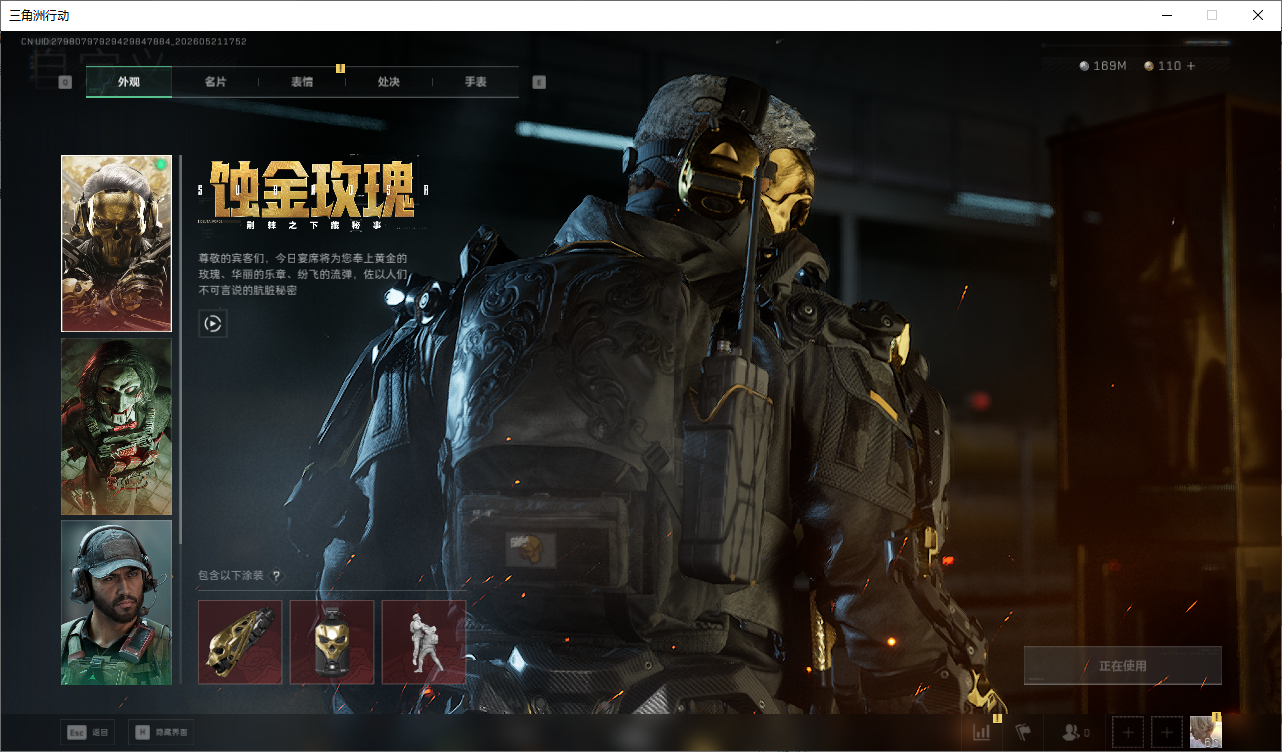Click the gold skull canister item thumbnail
Image resolution: width=1282 pixels, height=752 pixels.
point(332,642)
